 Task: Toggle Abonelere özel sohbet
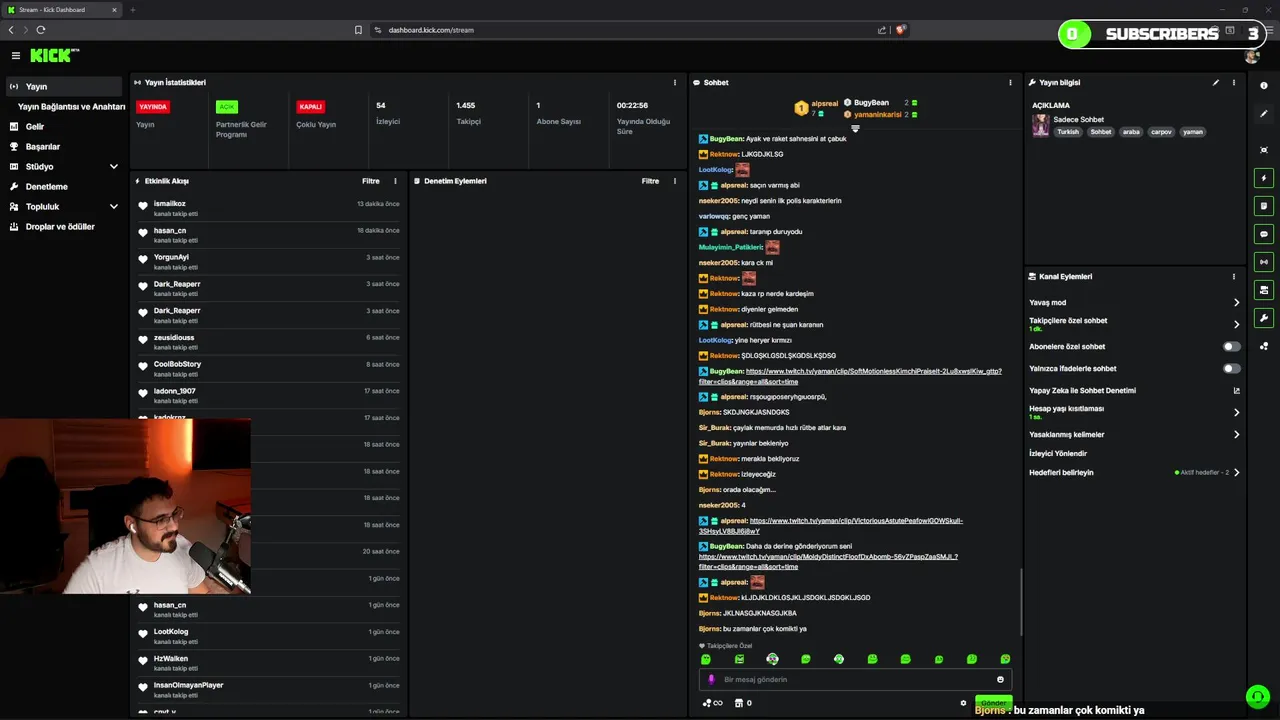pyautogui.click(x=1232, y=347)
